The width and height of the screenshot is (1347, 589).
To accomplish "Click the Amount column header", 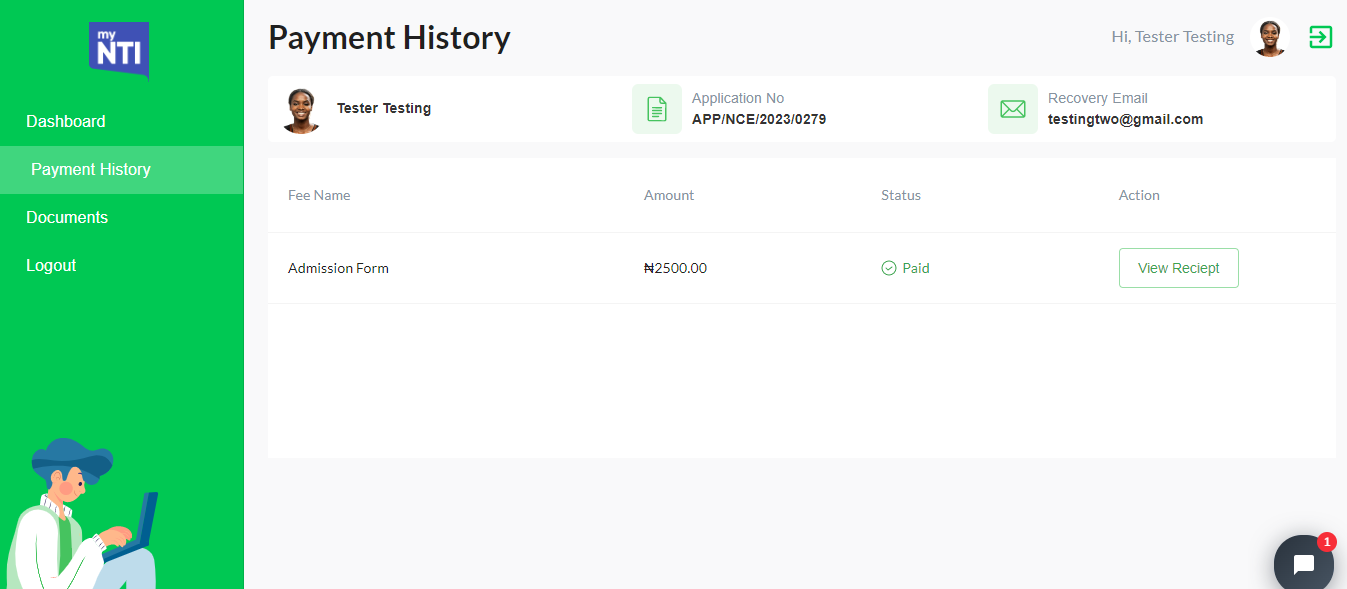I will coord(668,195).
